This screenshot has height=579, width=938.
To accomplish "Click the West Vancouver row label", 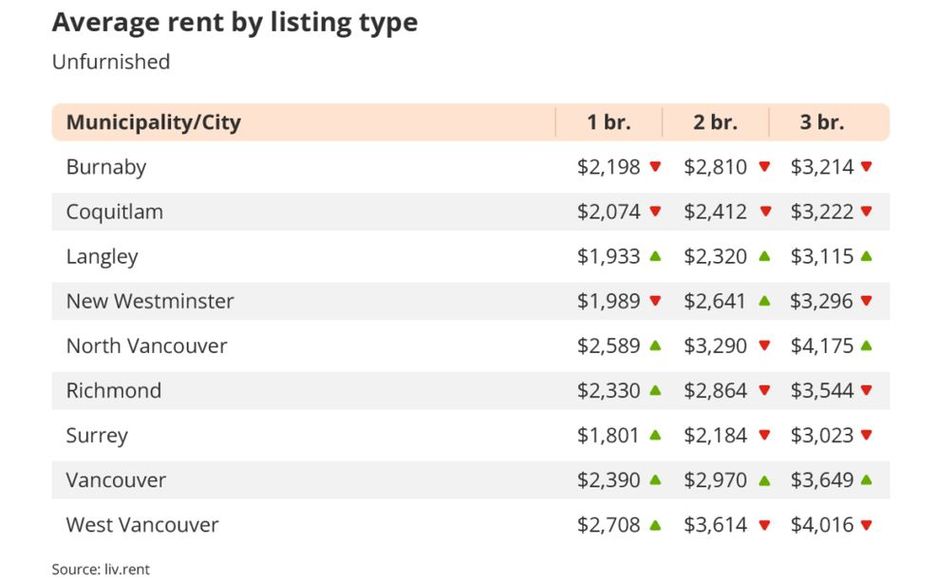I will (142, 525).
